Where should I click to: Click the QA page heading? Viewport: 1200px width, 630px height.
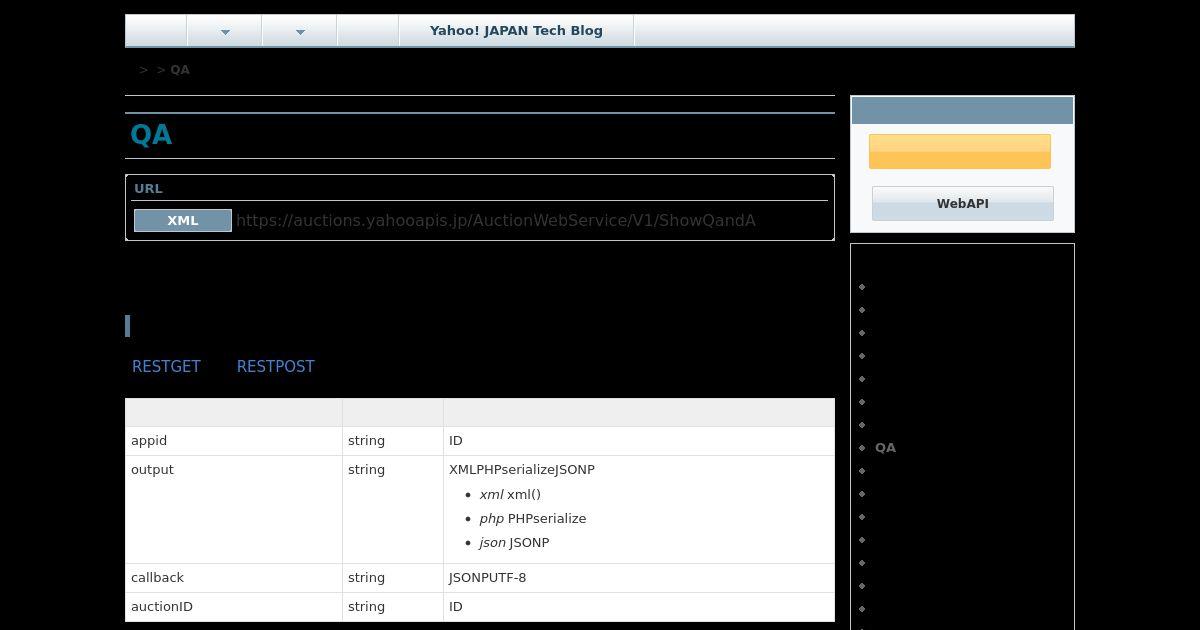click(151, 135)
